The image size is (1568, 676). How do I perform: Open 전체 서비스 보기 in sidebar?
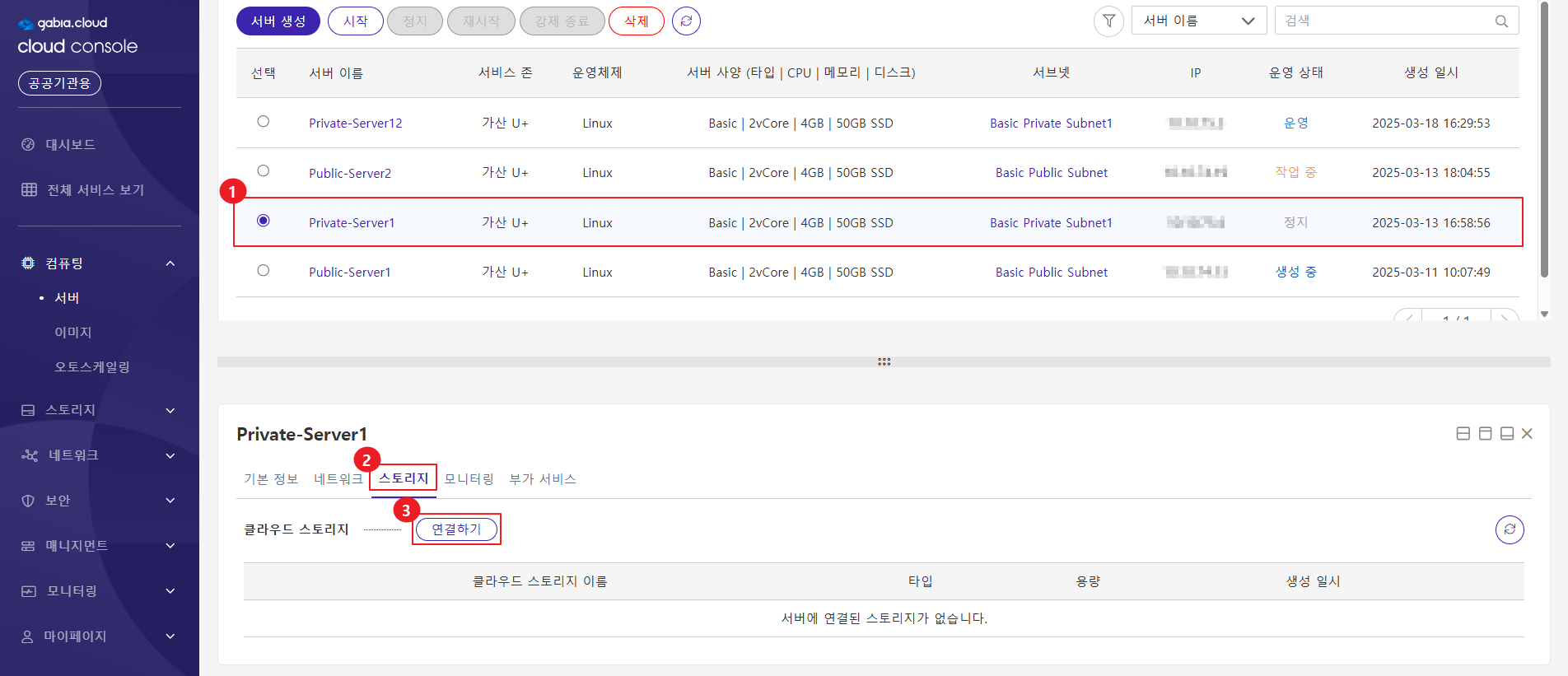click(95, 190)
